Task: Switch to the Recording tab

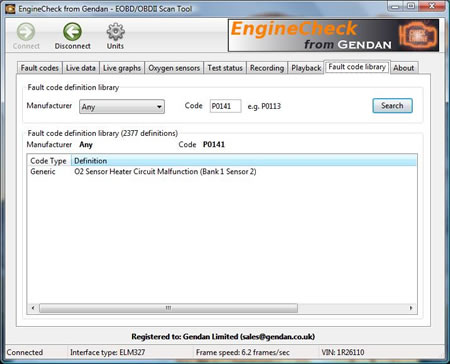Action: click(x=267, y=68)
